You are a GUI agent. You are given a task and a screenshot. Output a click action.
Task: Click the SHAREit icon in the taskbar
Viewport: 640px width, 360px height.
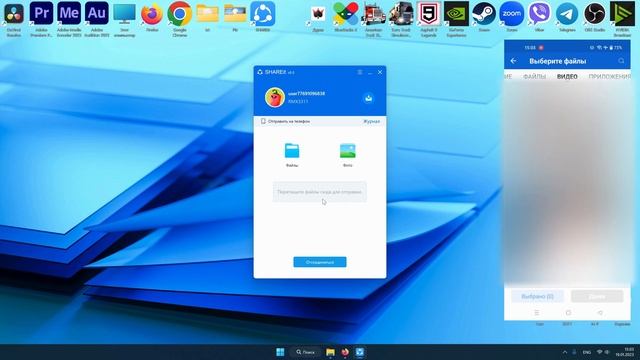360,352
